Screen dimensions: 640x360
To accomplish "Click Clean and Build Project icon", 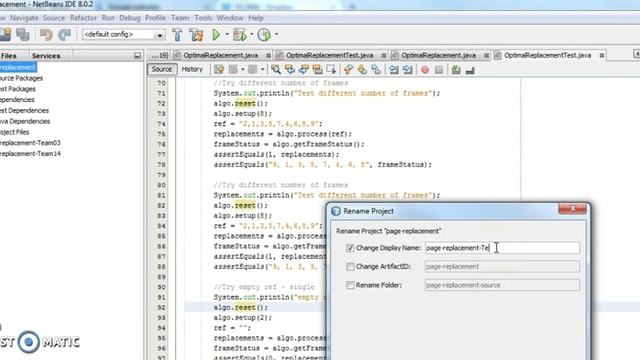I will [x=196, y=35].
